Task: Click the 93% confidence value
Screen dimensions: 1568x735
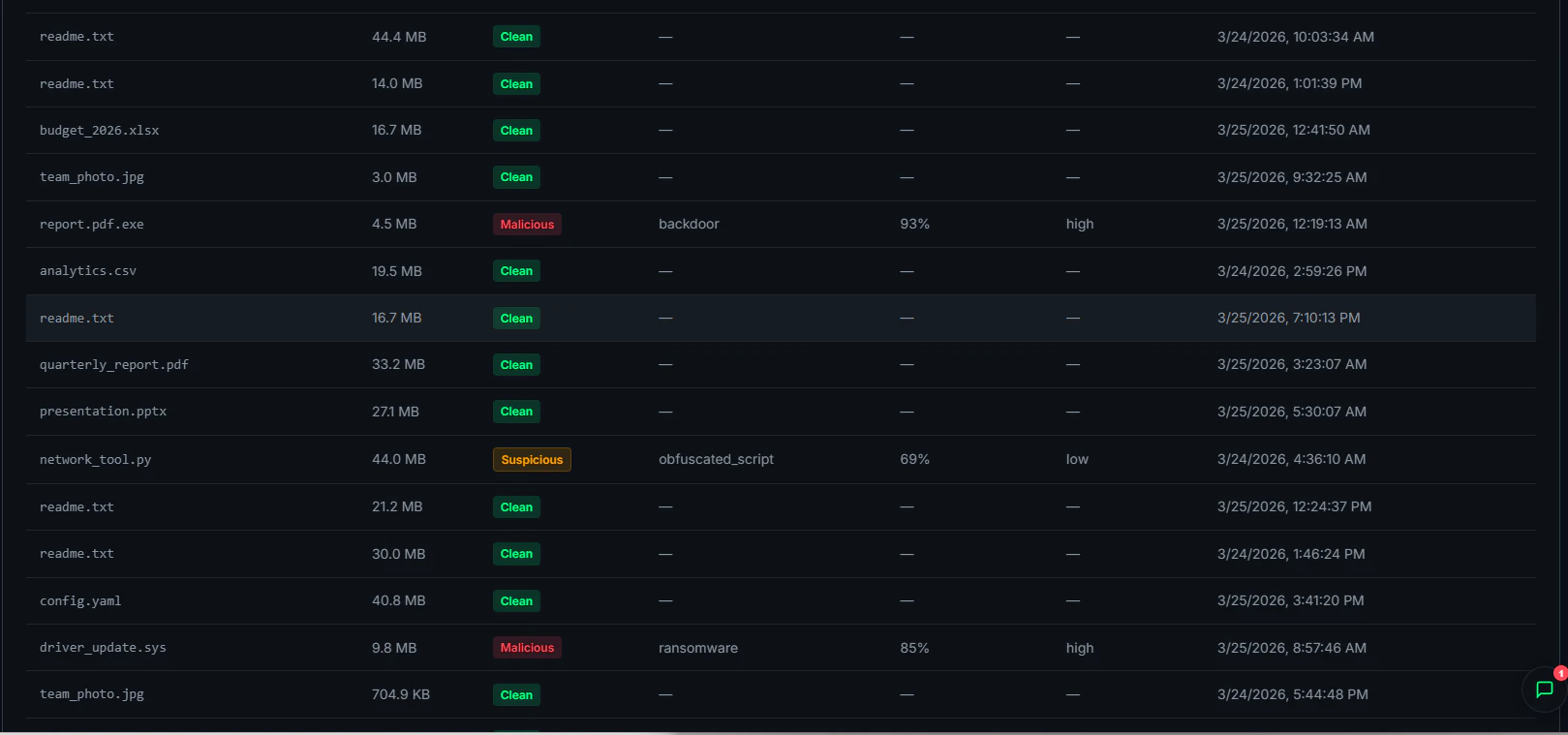Action: pyautogui.click(x=914, y=224)
